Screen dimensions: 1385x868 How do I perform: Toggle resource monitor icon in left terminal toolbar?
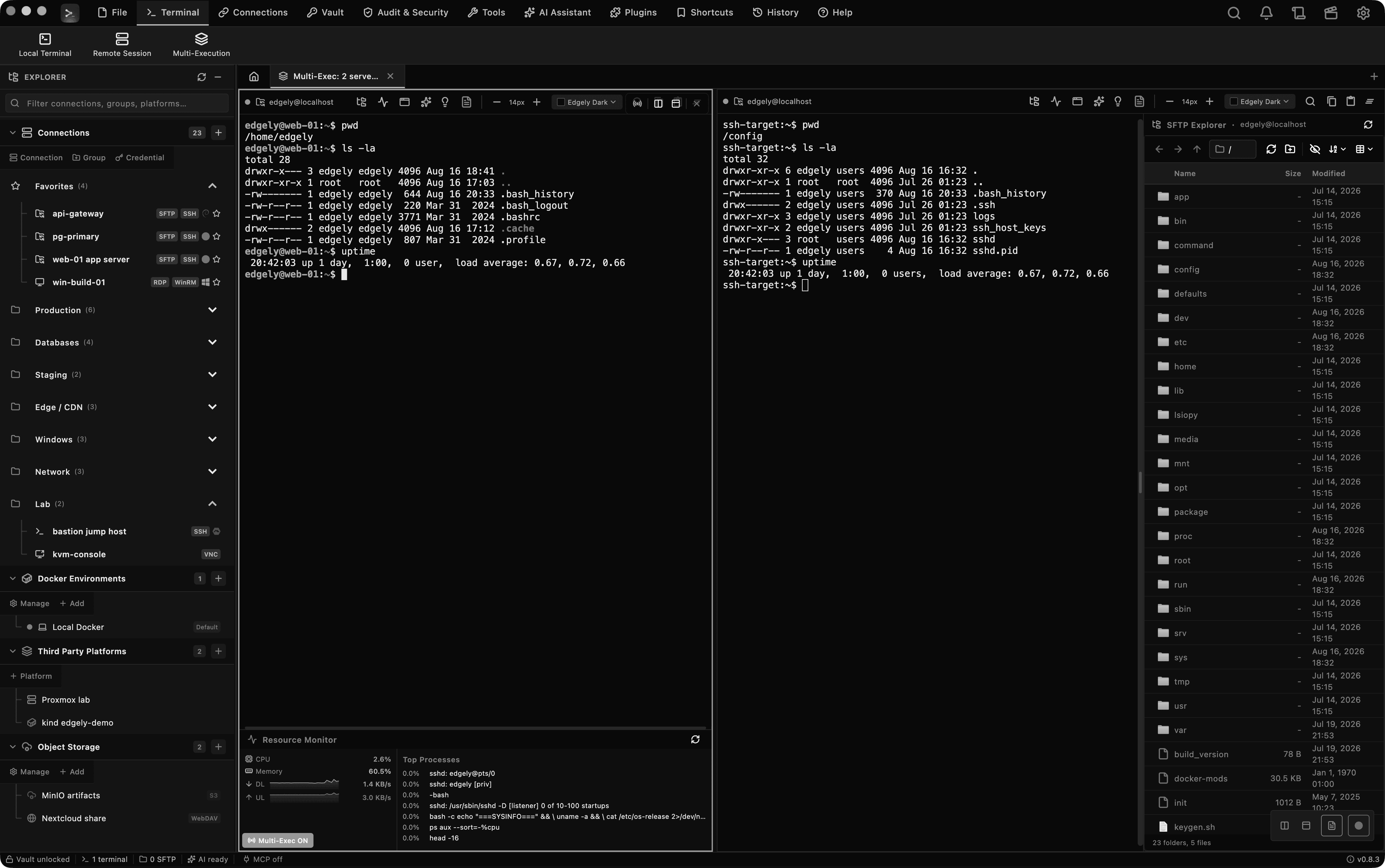383,102
